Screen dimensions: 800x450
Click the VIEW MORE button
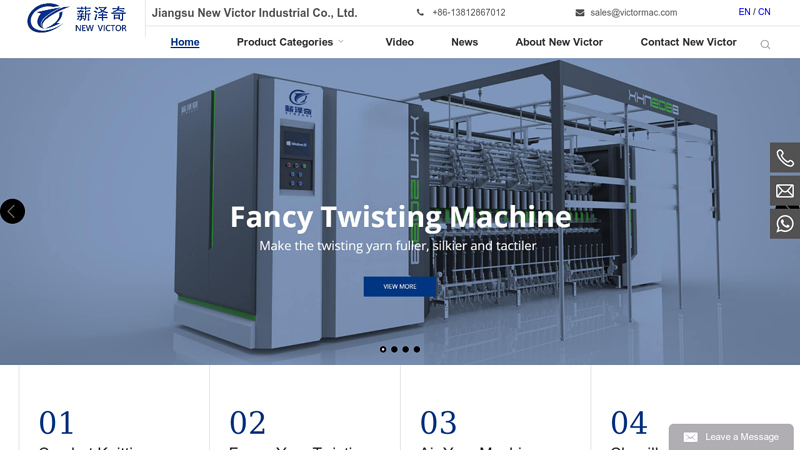pos(399,287)
